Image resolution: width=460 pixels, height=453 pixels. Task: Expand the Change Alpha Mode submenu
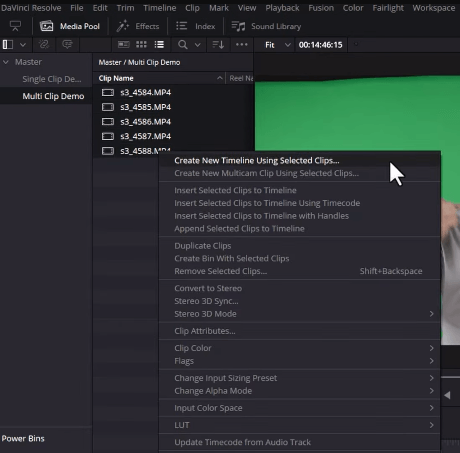299,391
